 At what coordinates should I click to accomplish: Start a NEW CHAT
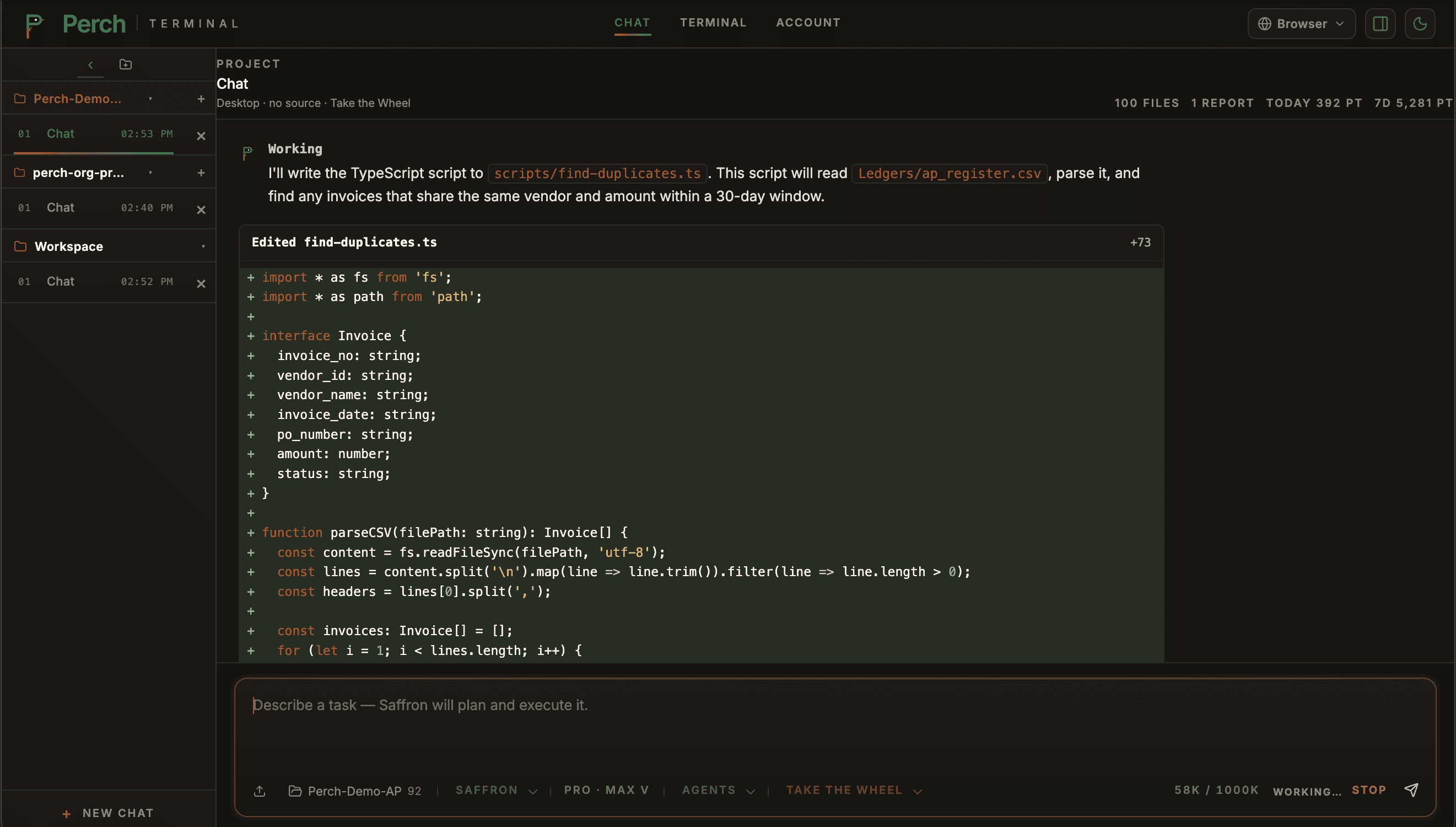pos(108,813)
